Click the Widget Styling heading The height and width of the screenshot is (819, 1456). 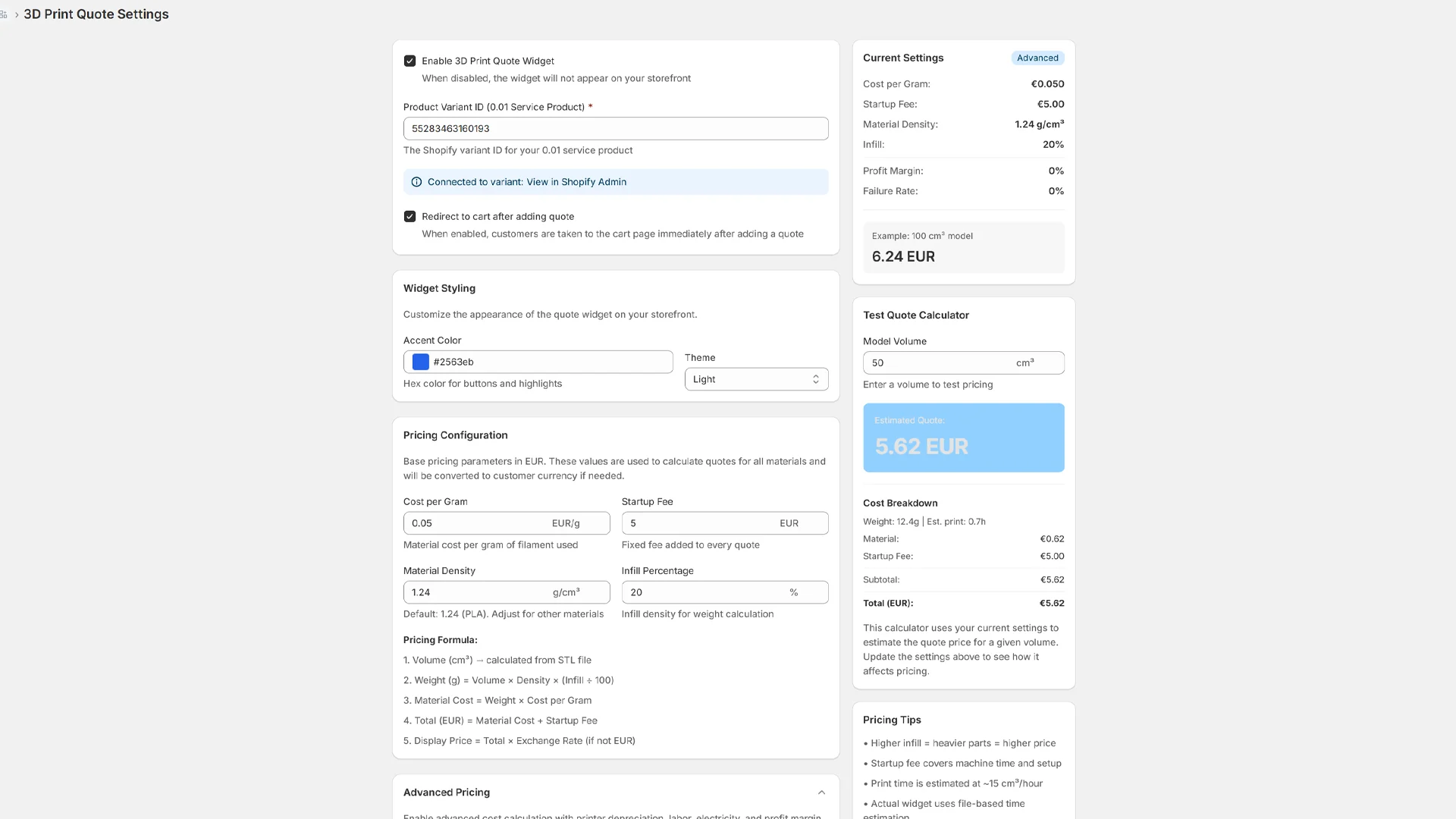click(439, 288)
